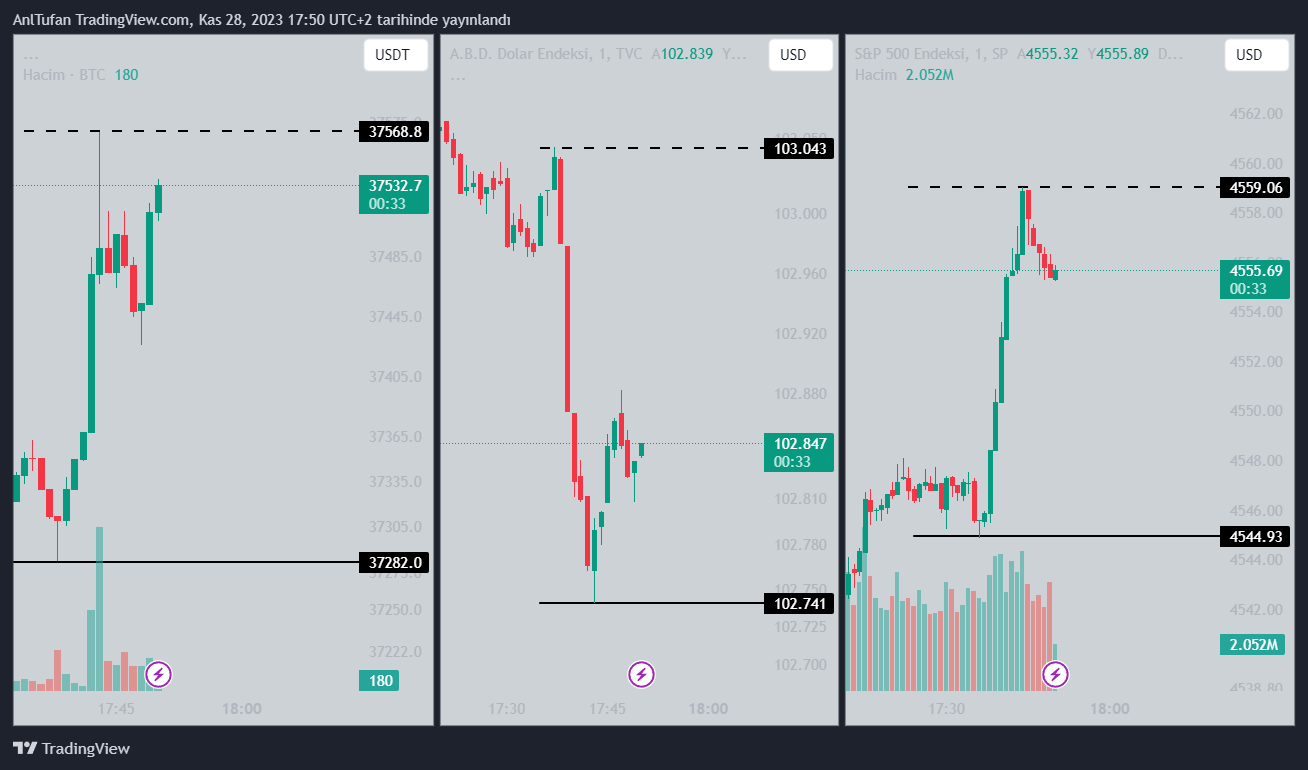
Task: Click the lightning icon in the Dollar Index chart
Action: point(641,675)
